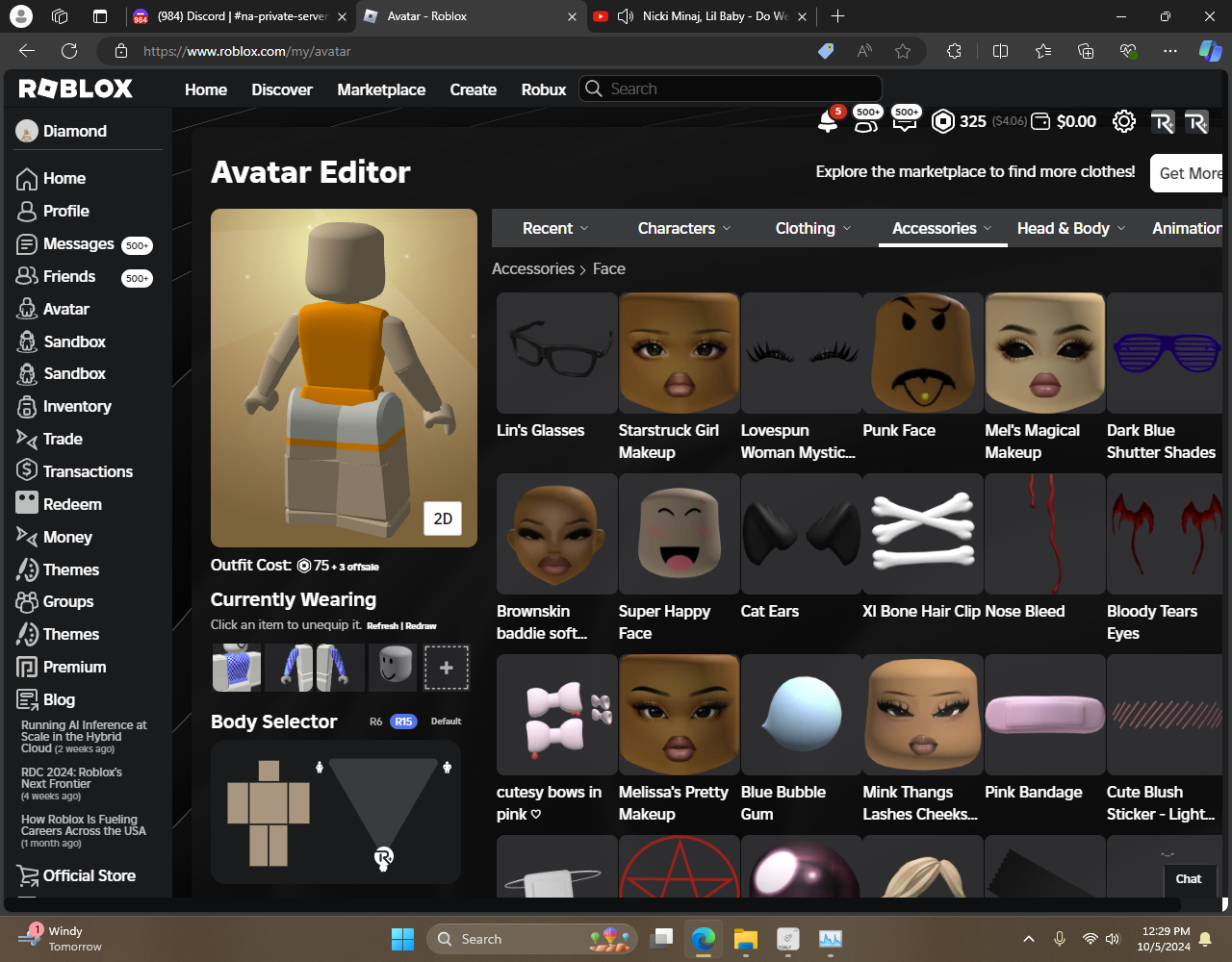Open the settings gear icon
This screenshot has height=962, width=1232.
(x=1123, y=121)
